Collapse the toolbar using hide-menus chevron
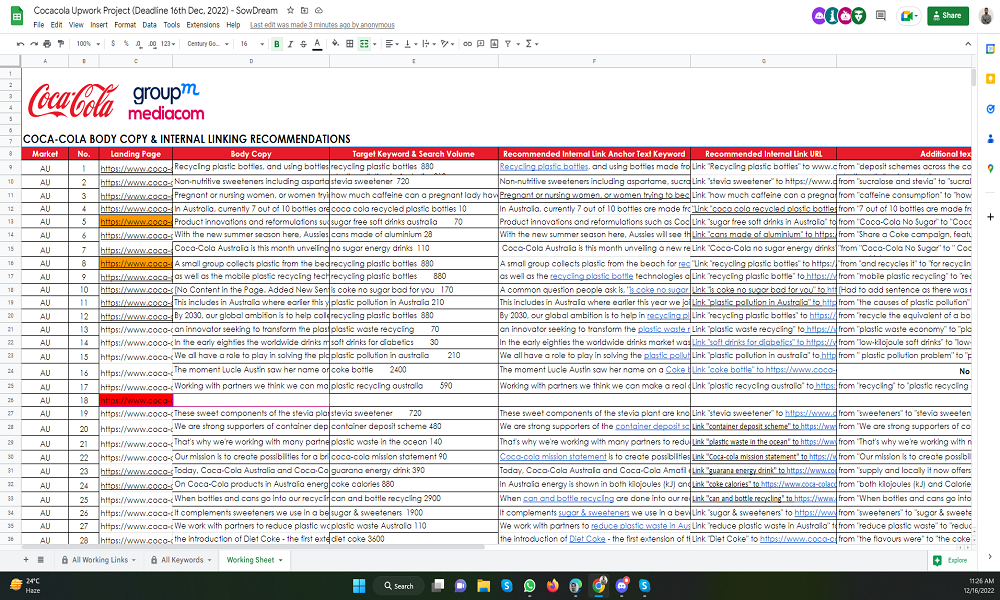 click(x=968, y=44)
